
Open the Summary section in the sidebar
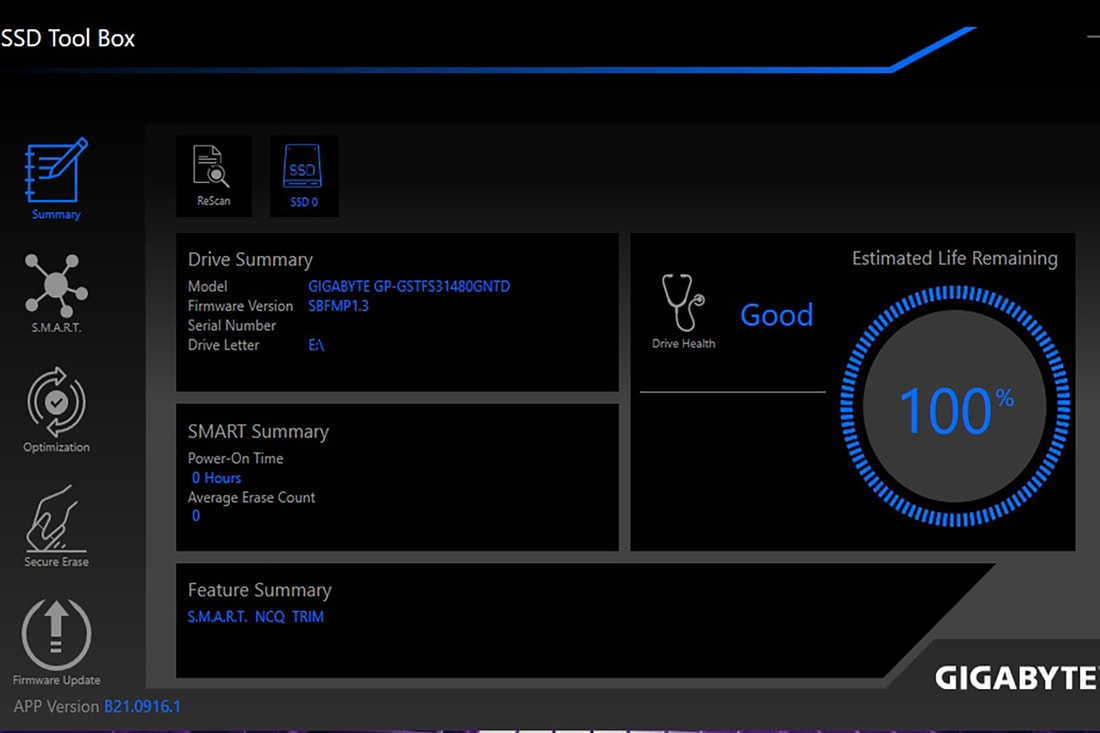(56, 180)
